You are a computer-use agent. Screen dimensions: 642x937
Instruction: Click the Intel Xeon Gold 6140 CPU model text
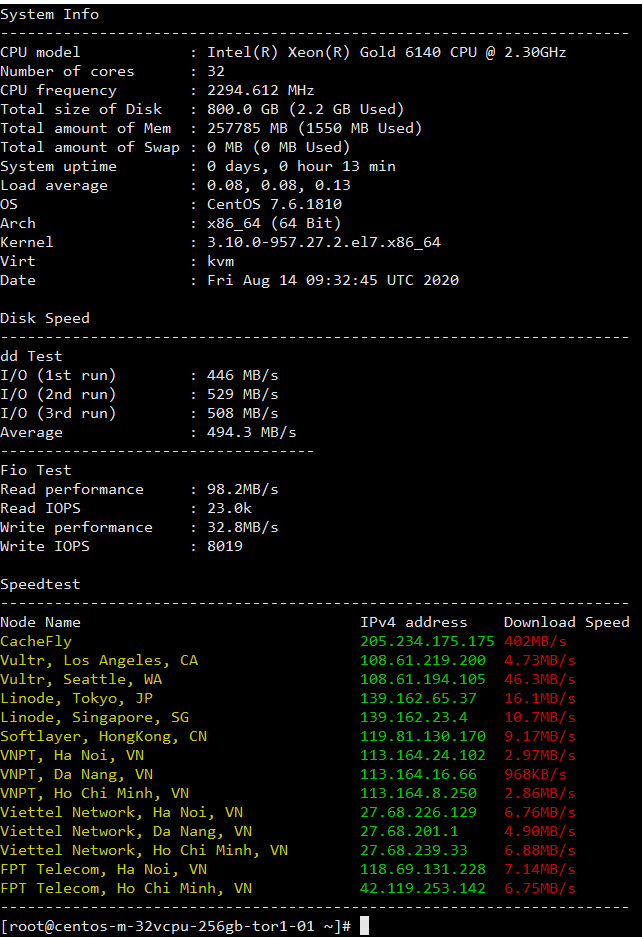click(x=387, y=52)
